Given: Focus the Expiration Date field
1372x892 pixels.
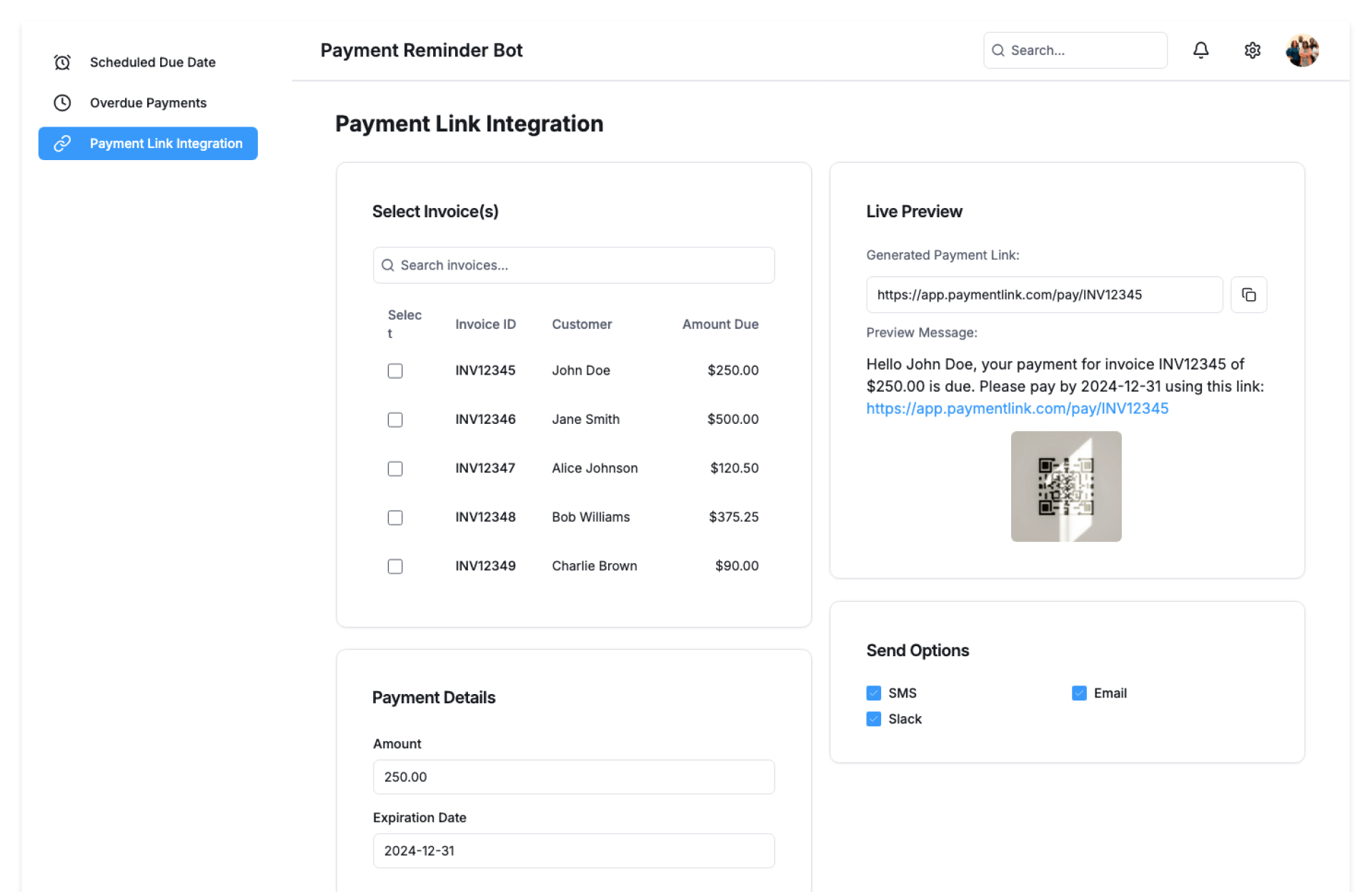Looking at the screenshot, I should pos(573,851).
